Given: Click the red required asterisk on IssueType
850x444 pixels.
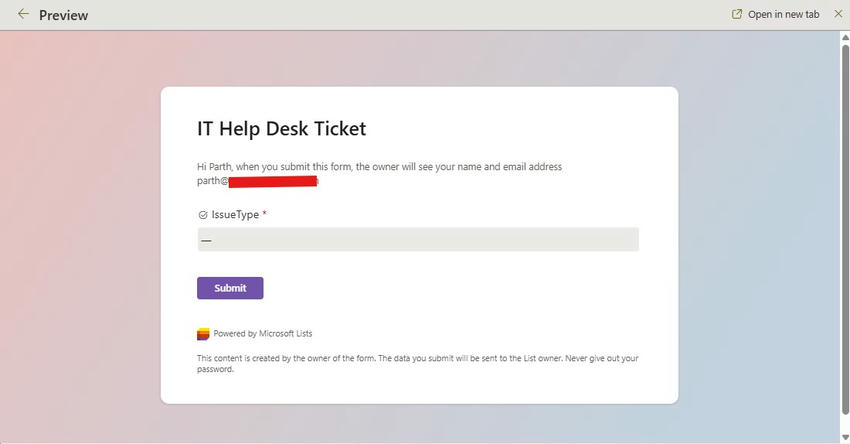Looking at the screenshot, I should click(x=264, y=214).
